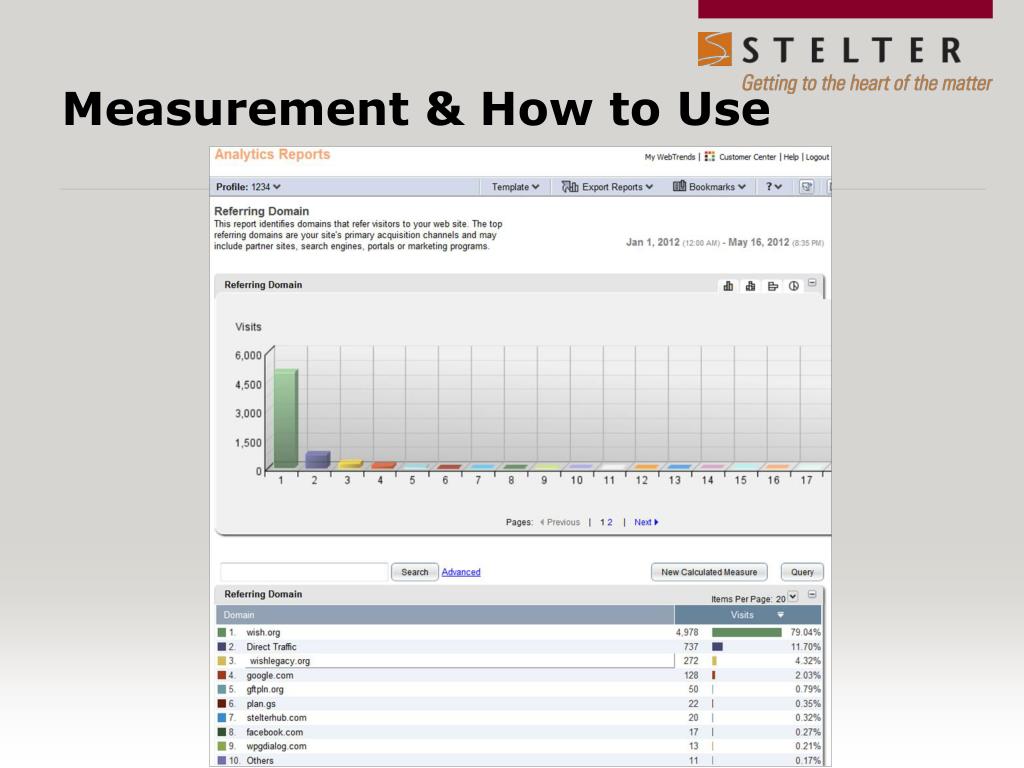Screen dimensions: 1024x768
Task: Click the Analytics Reports title
Action: [272, 155]
